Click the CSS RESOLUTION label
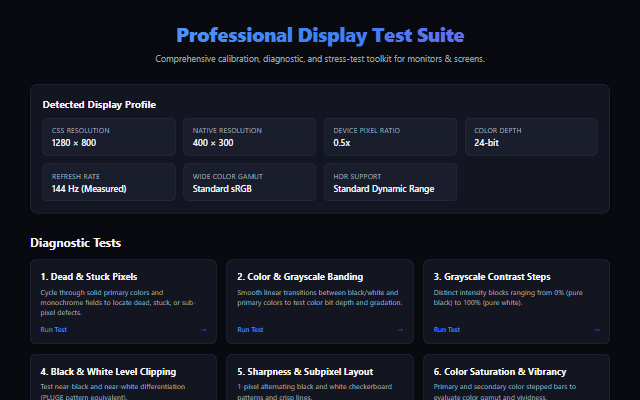The width and height of the screenshot is (640, 400). pos(80,131)
